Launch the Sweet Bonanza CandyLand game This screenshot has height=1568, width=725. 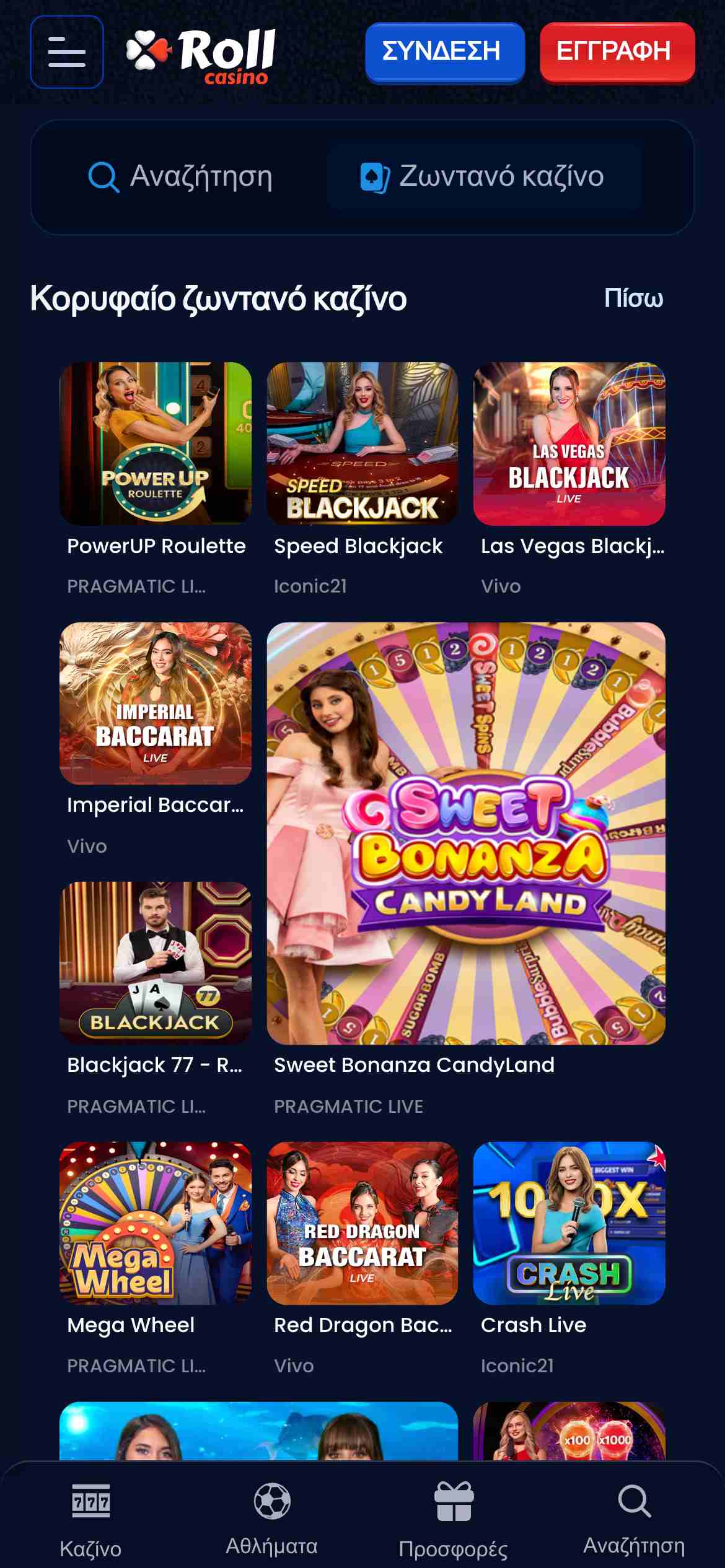466,834
